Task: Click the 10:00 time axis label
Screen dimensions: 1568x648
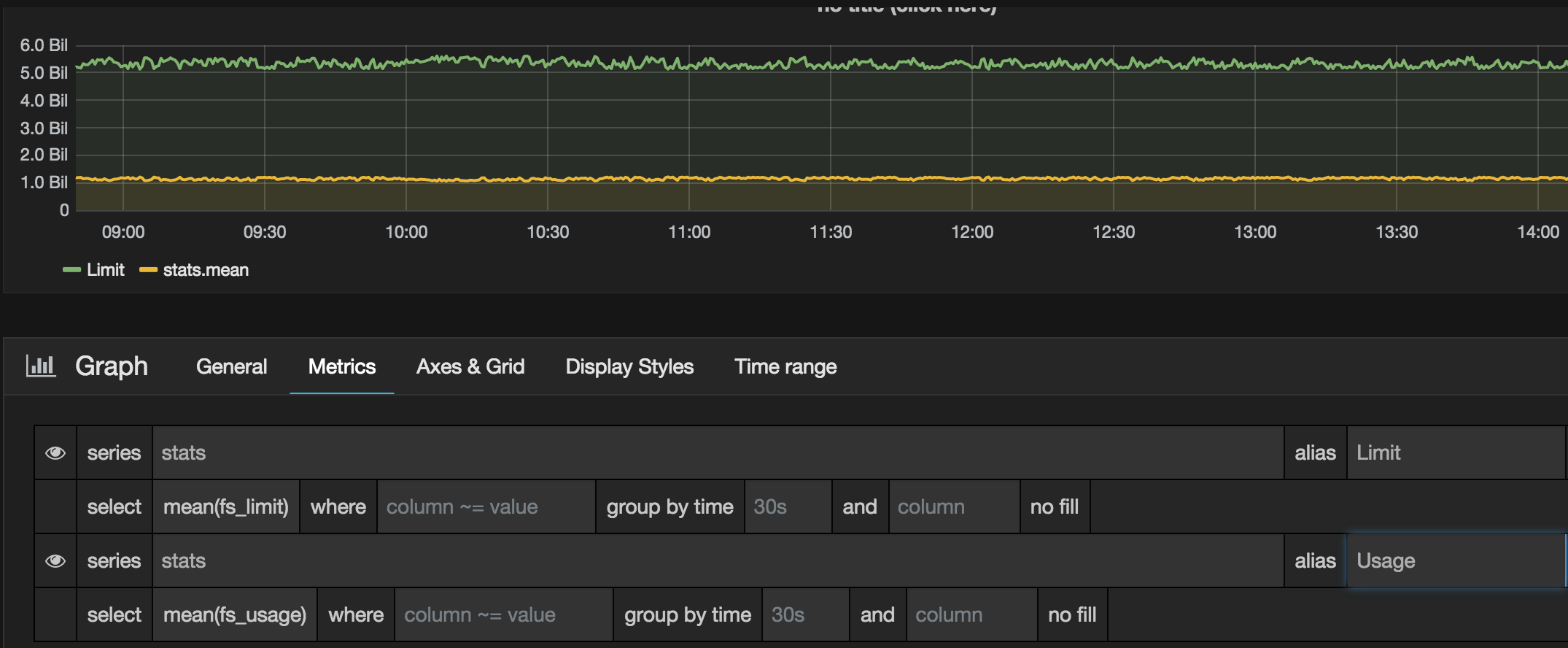Action: pos(406,232)
